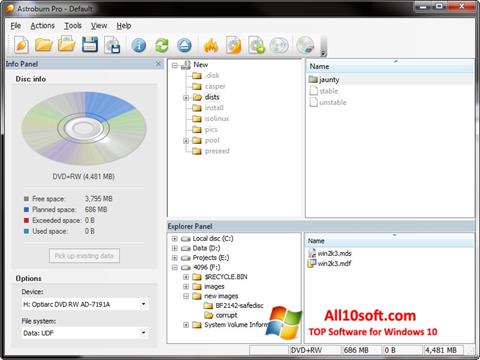
Task: Select win2k3.mdf file
Action: click(330, 263)
